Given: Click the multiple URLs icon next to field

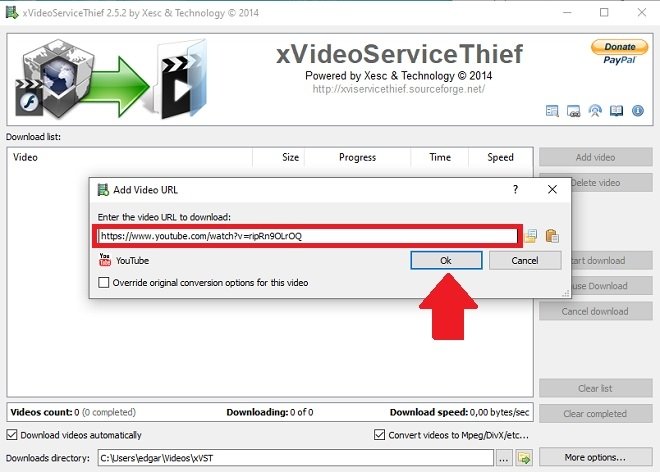Looking at the screenshot, I should pyautogui.click(x=531, y=236).
